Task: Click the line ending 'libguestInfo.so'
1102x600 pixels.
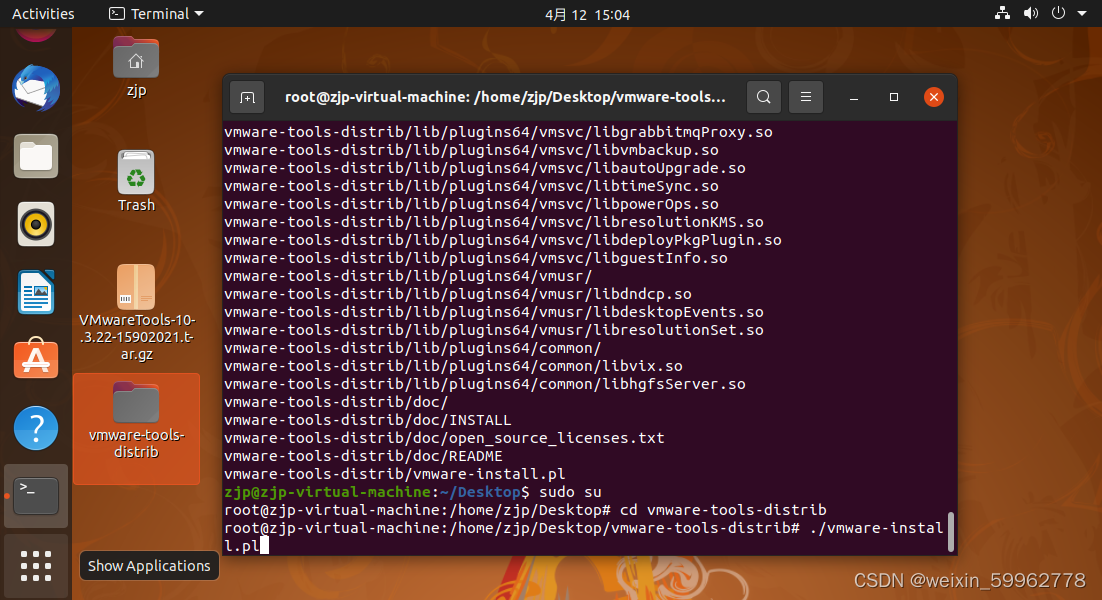Action: (476, 258)
